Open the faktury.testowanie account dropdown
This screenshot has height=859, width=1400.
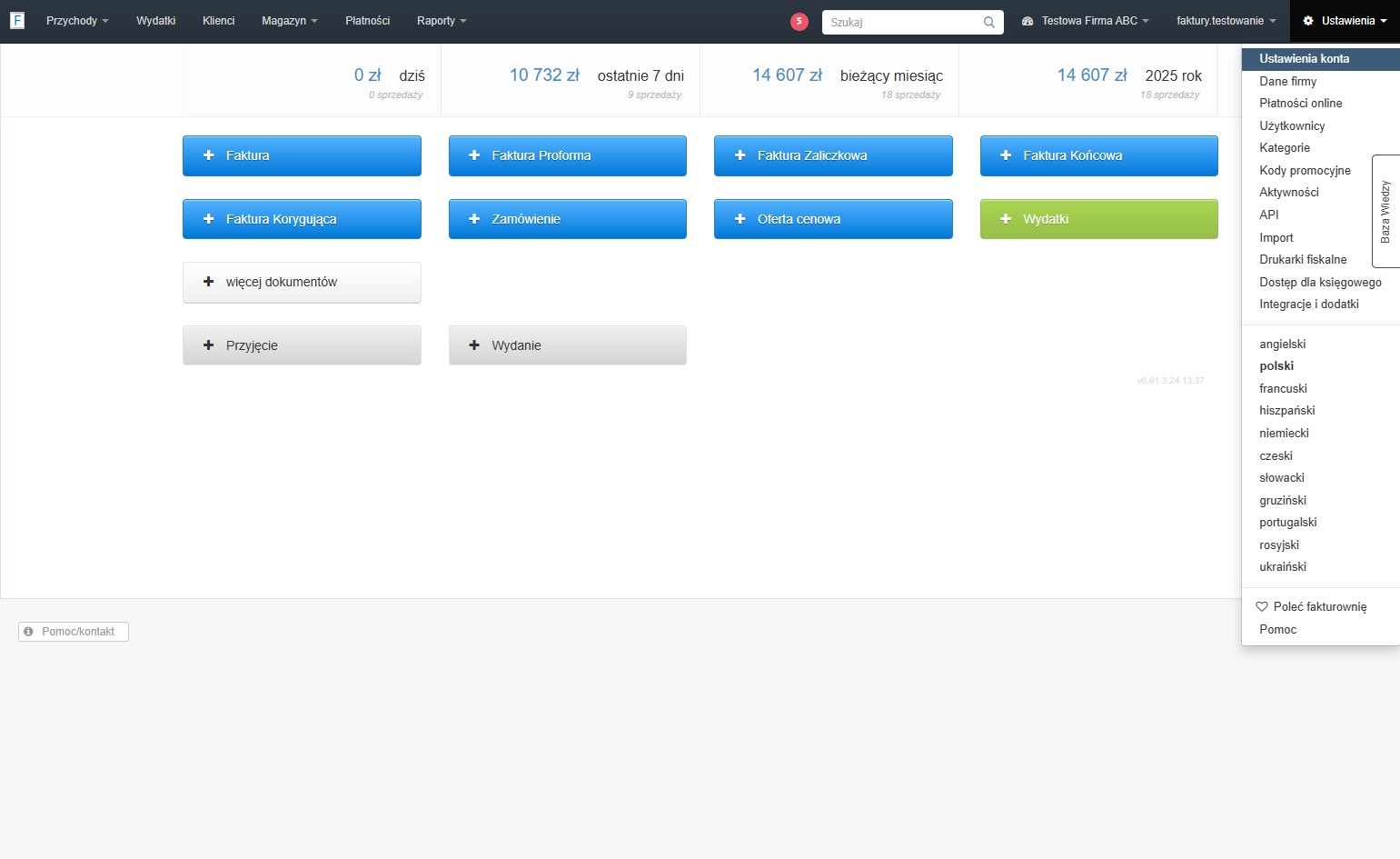coord(1226,21)
